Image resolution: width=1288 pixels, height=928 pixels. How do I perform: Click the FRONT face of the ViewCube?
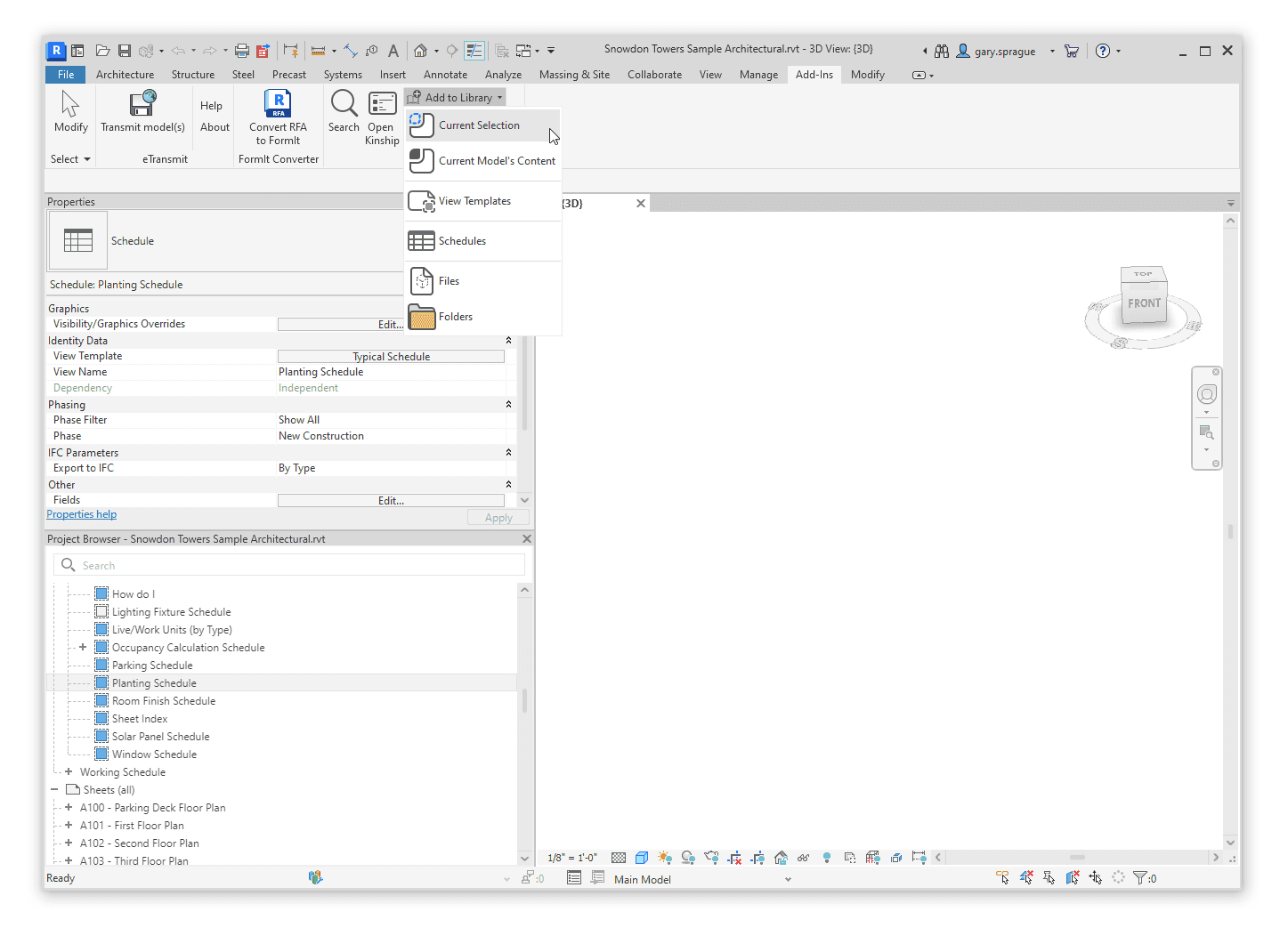point(1143,303)
